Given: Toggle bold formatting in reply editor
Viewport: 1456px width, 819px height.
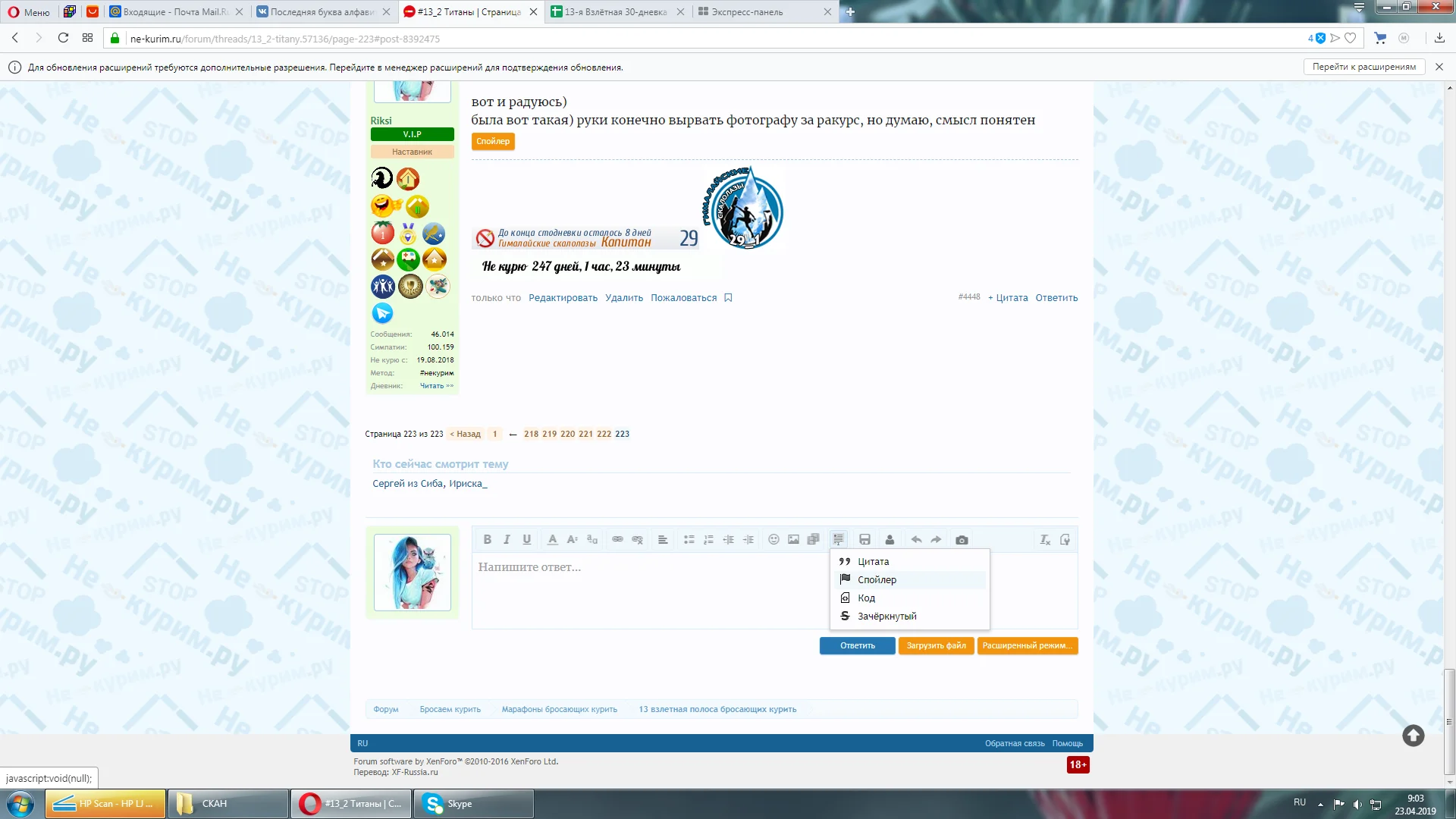Looking at the screenshot, I should [487, 540].
